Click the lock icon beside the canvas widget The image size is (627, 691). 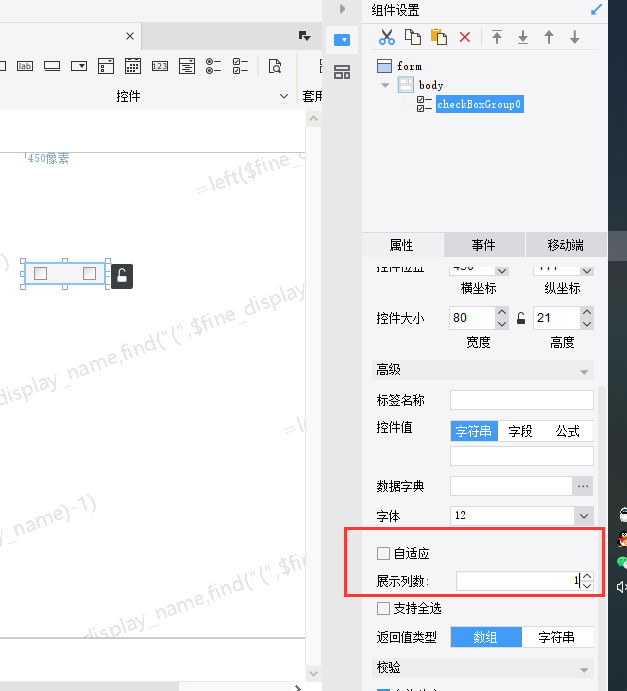[x=122, y=276]
